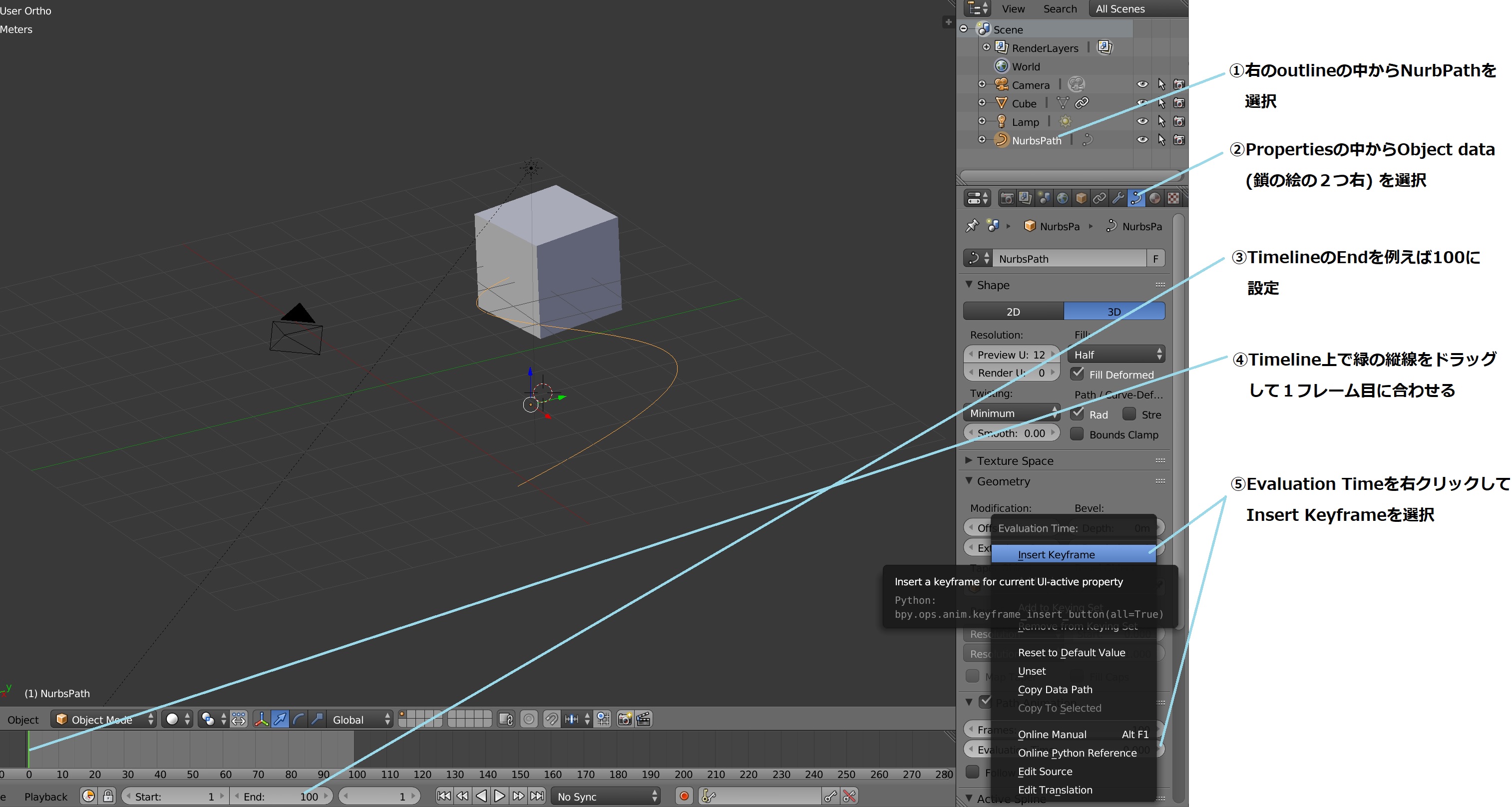Open the Constraints properties tab (chain icon)

click(1100, 198)
